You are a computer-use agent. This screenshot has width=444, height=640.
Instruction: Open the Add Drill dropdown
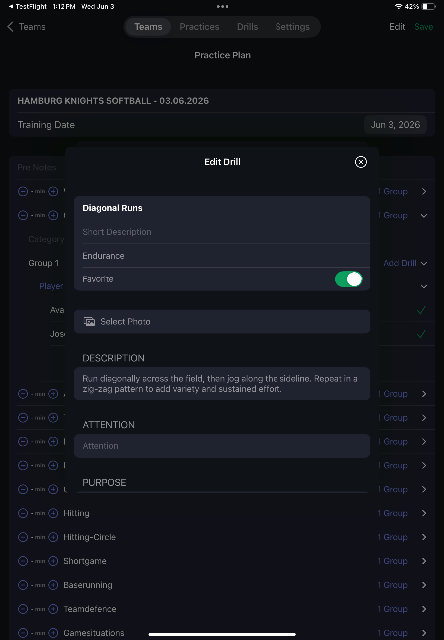coord(405,263)
